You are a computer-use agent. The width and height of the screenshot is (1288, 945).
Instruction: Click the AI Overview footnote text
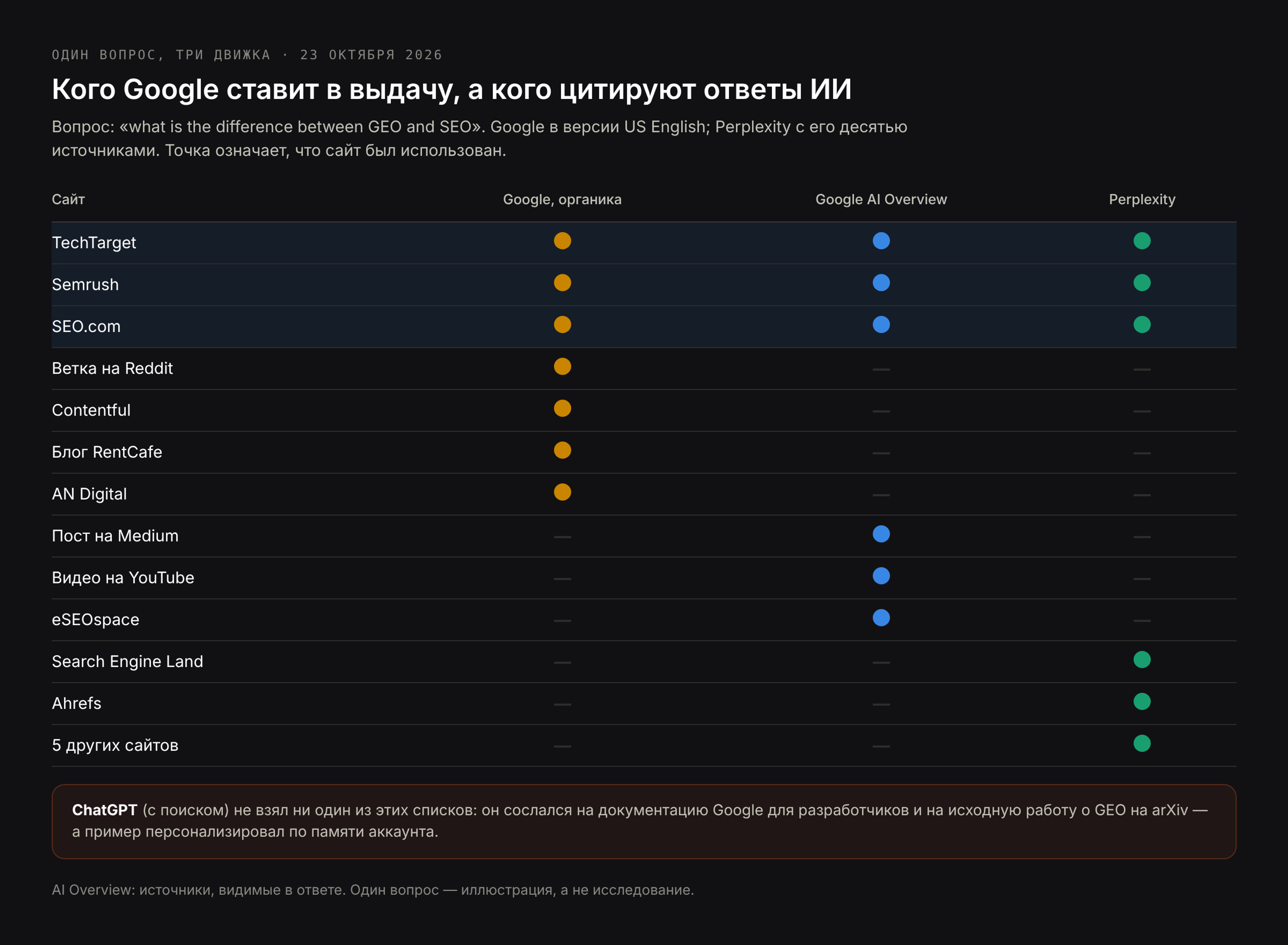(x=373, y=890)
